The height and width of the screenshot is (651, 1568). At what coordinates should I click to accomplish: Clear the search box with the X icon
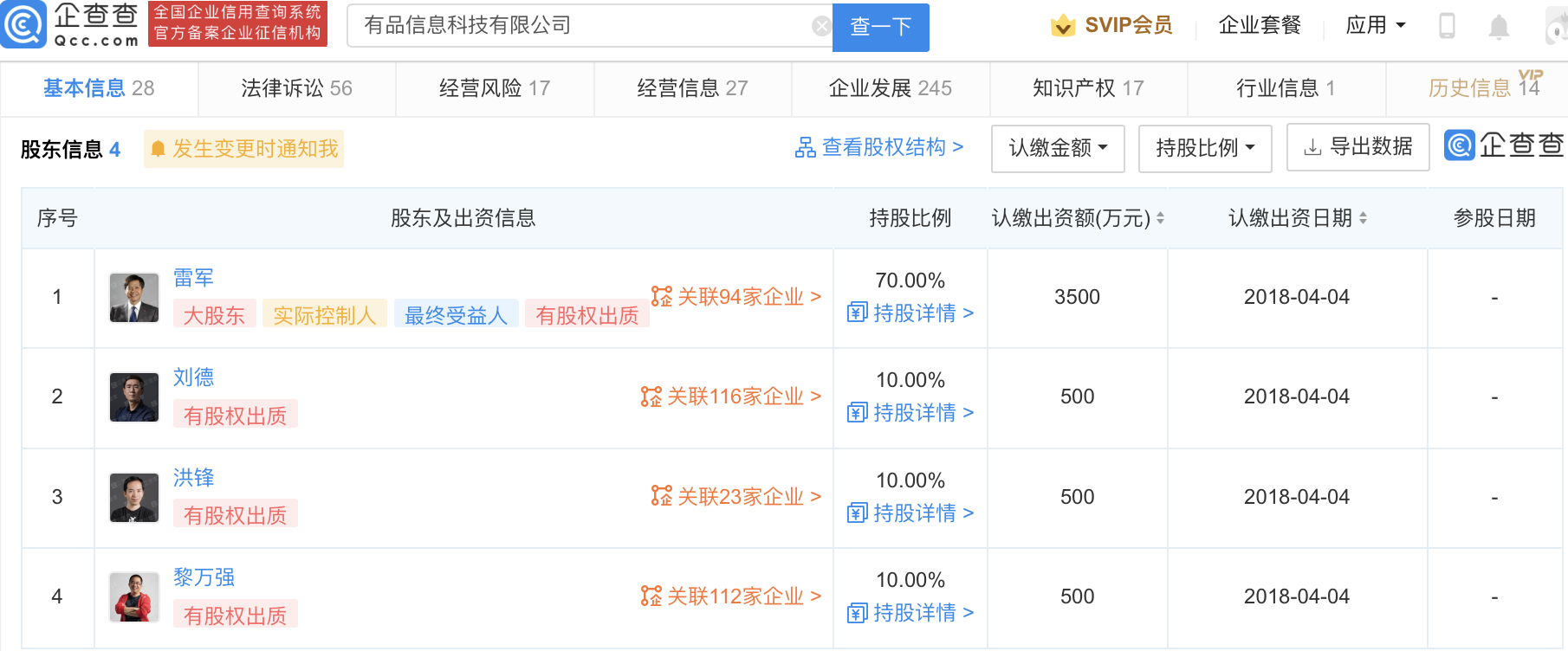point(821,26)
